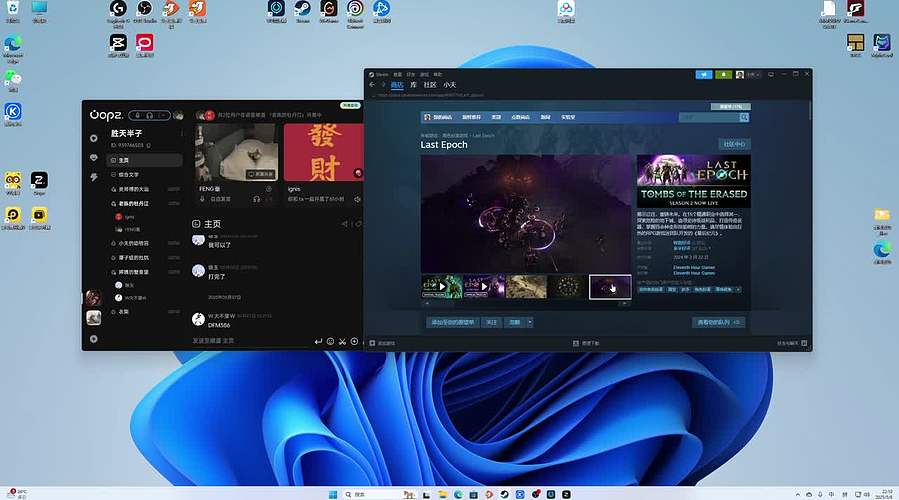
Task: Open second server avatar in Oopz rail
Action: (x=93, y=318)
